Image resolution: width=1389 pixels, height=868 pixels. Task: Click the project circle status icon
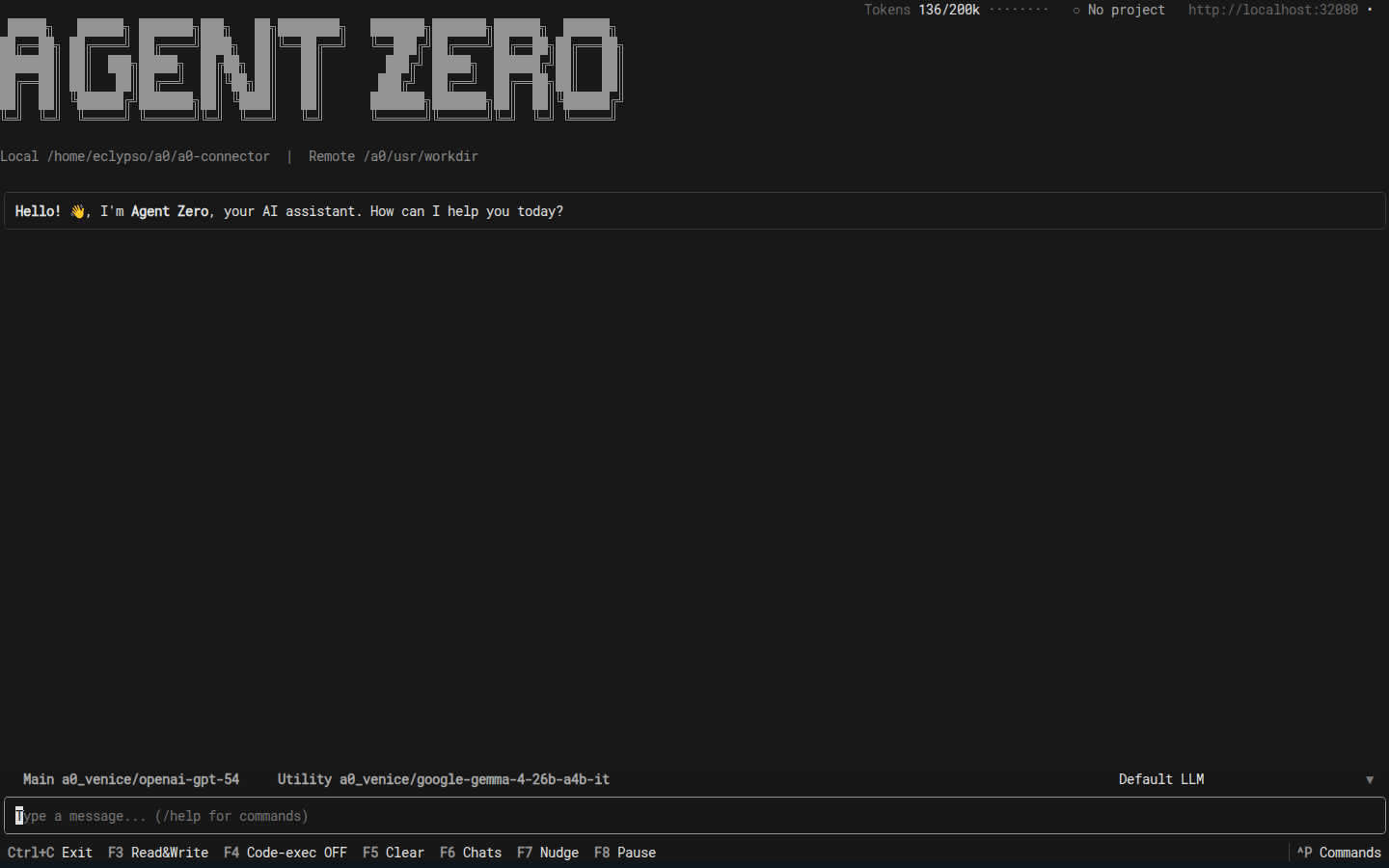[1076, 11]
